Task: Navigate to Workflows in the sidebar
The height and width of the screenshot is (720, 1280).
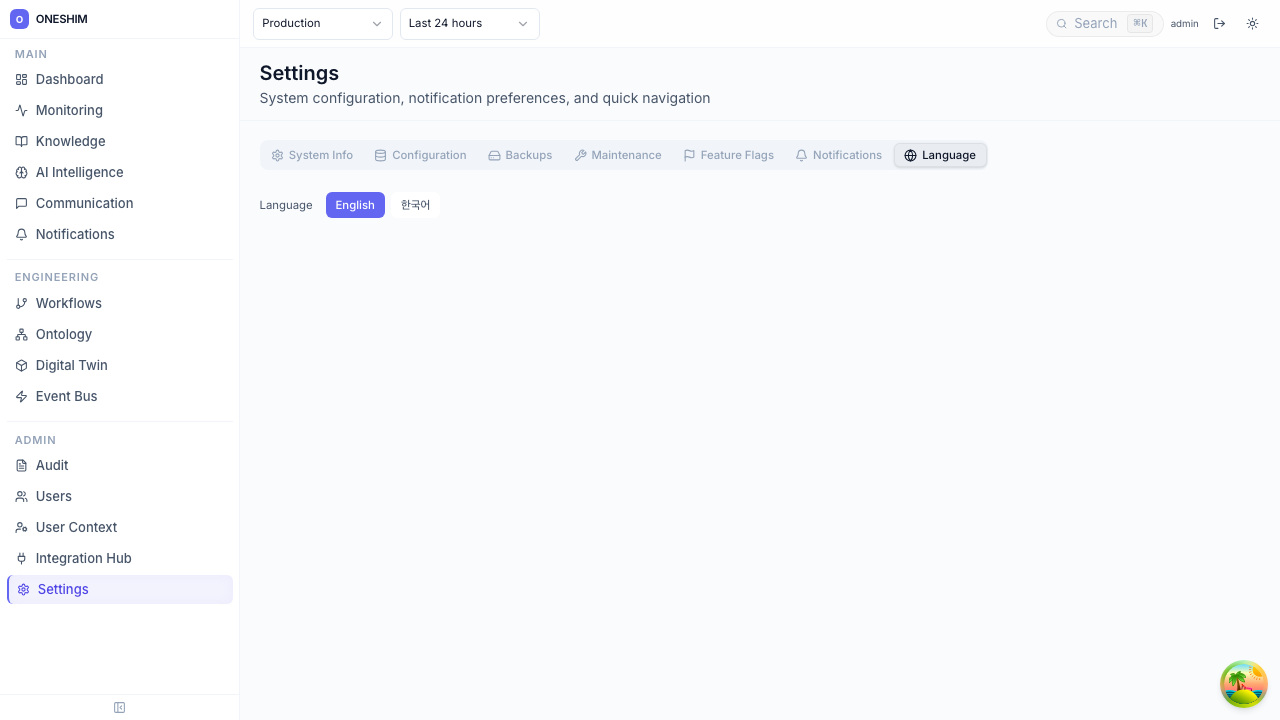Action: tap(68, 303)
